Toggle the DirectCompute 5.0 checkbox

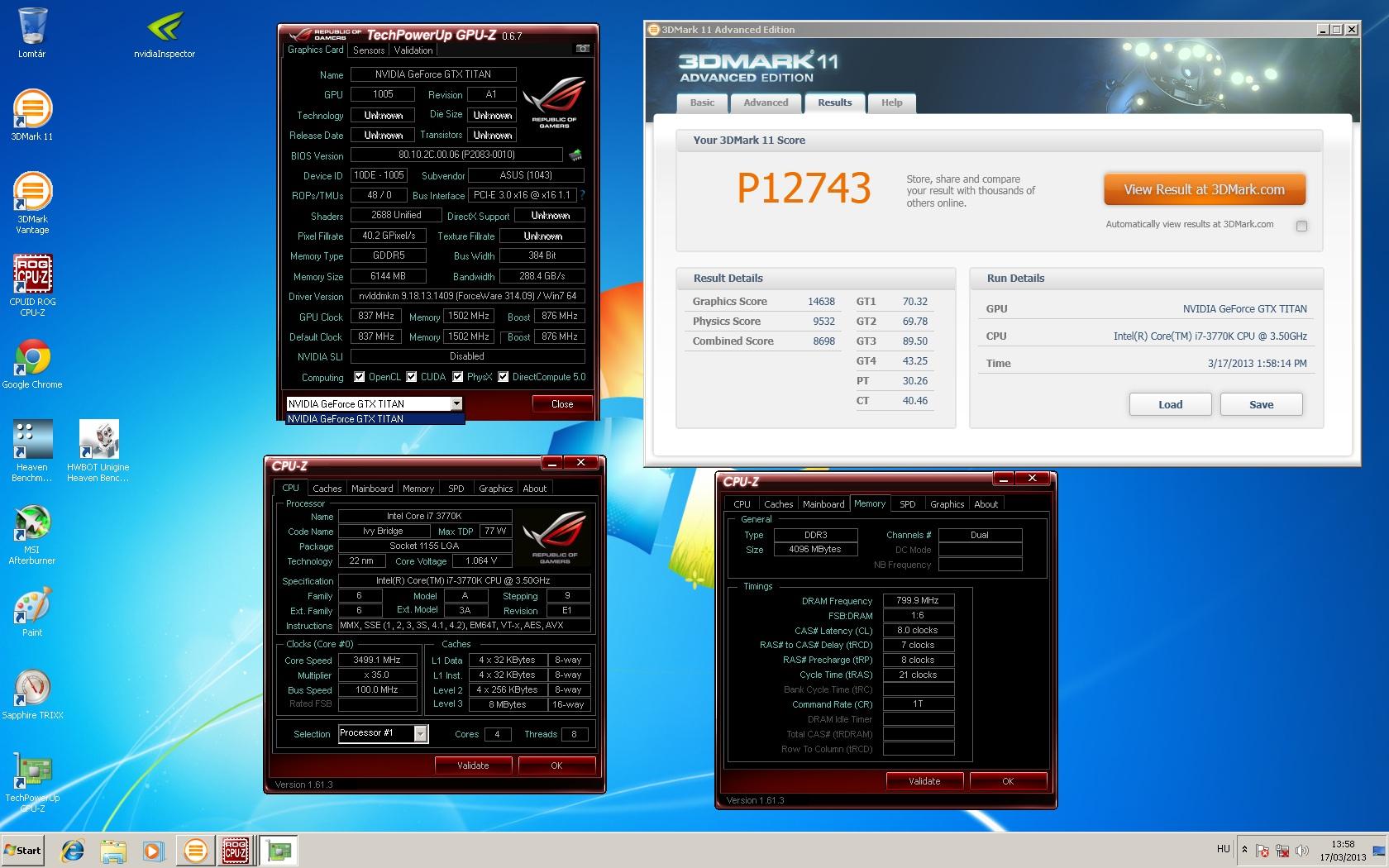pos(503,377)
